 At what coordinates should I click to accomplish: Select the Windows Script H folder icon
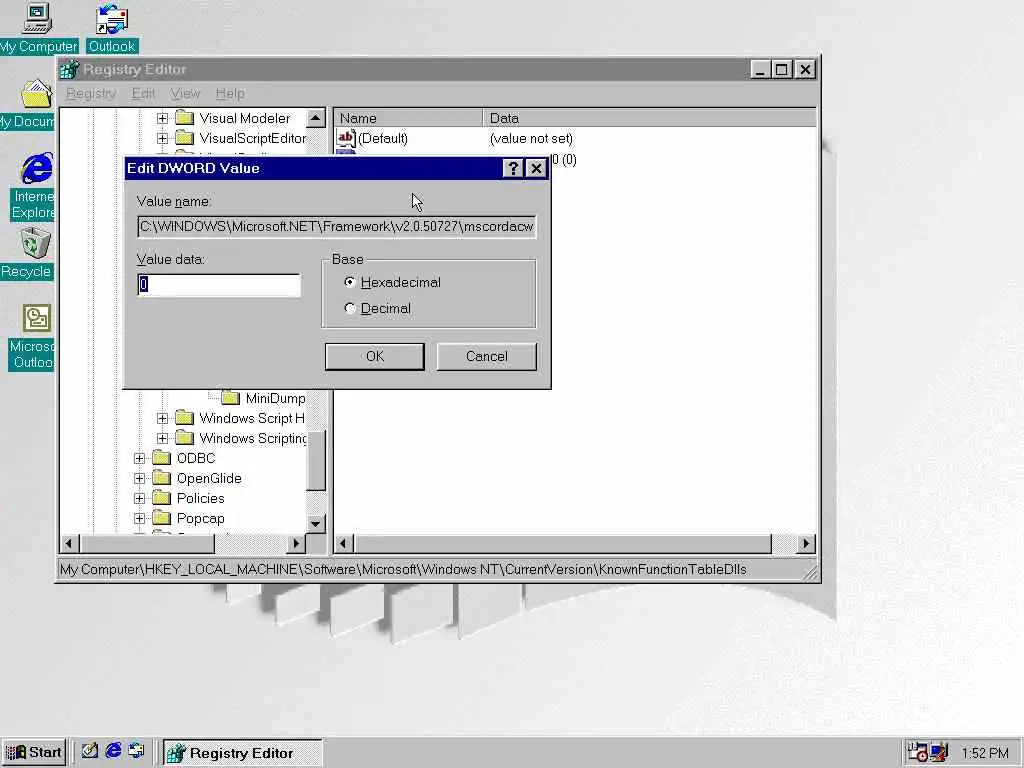pos(185,418)
